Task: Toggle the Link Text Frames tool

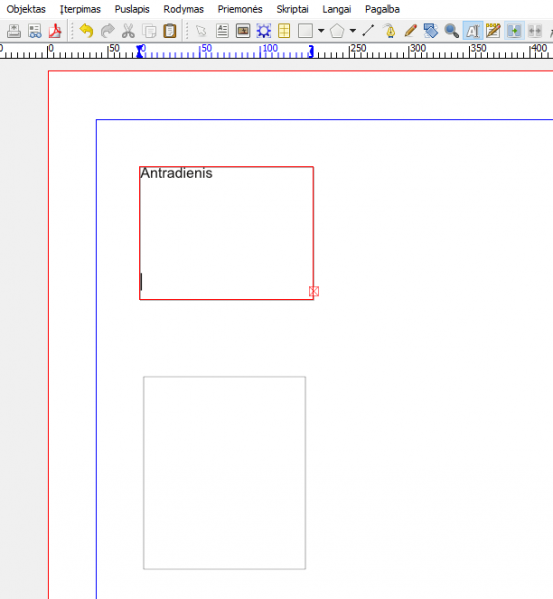Action: point(514,31)
